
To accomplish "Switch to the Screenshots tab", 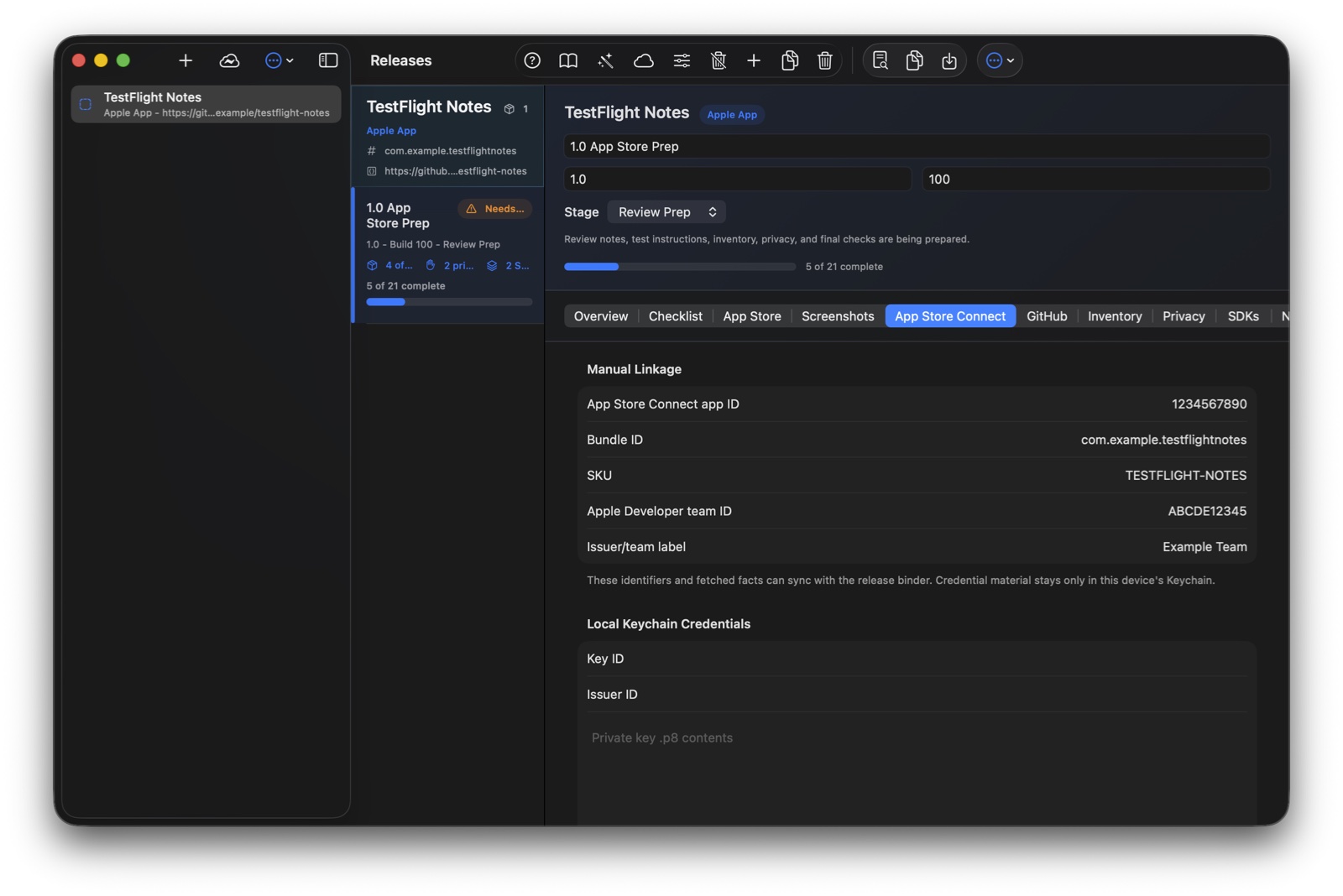I will point(838,316).
